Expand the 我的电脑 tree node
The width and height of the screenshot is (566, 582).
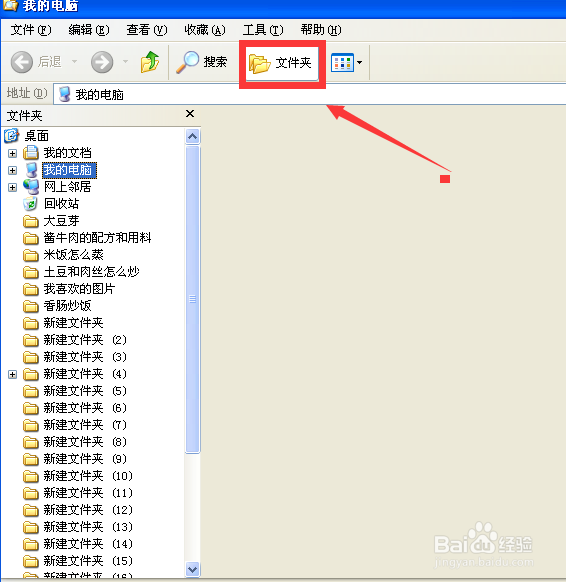(x=12, y=170)
